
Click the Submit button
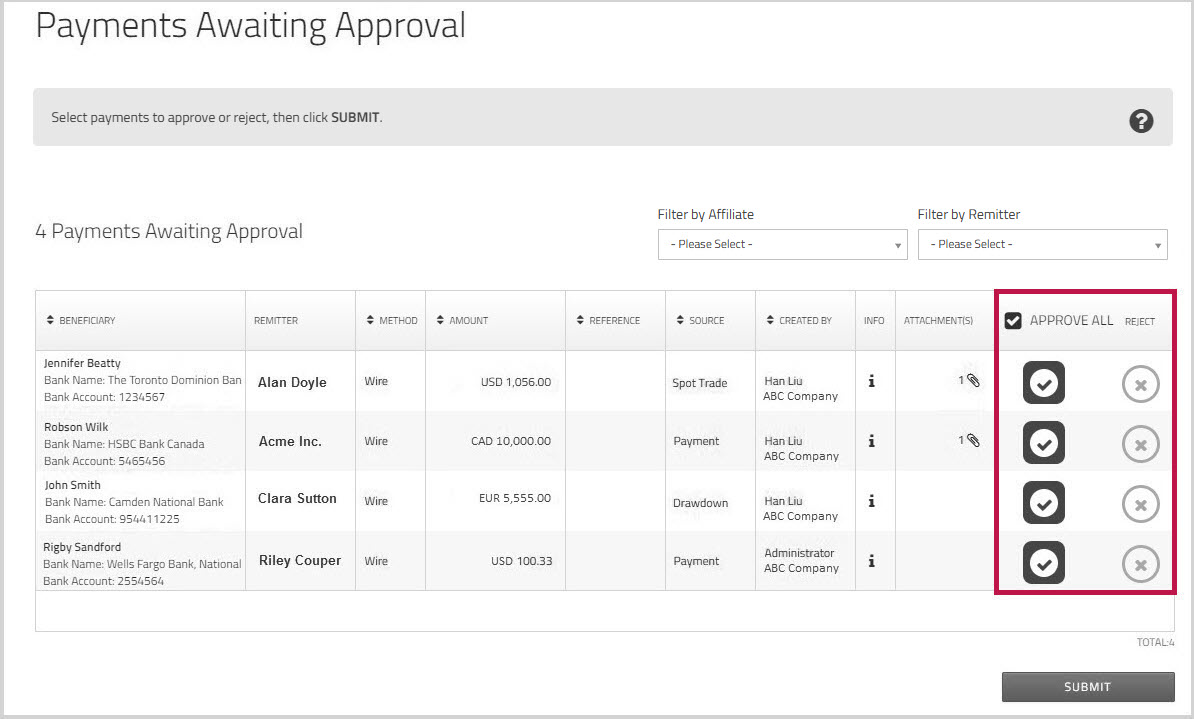point(1087,687)
